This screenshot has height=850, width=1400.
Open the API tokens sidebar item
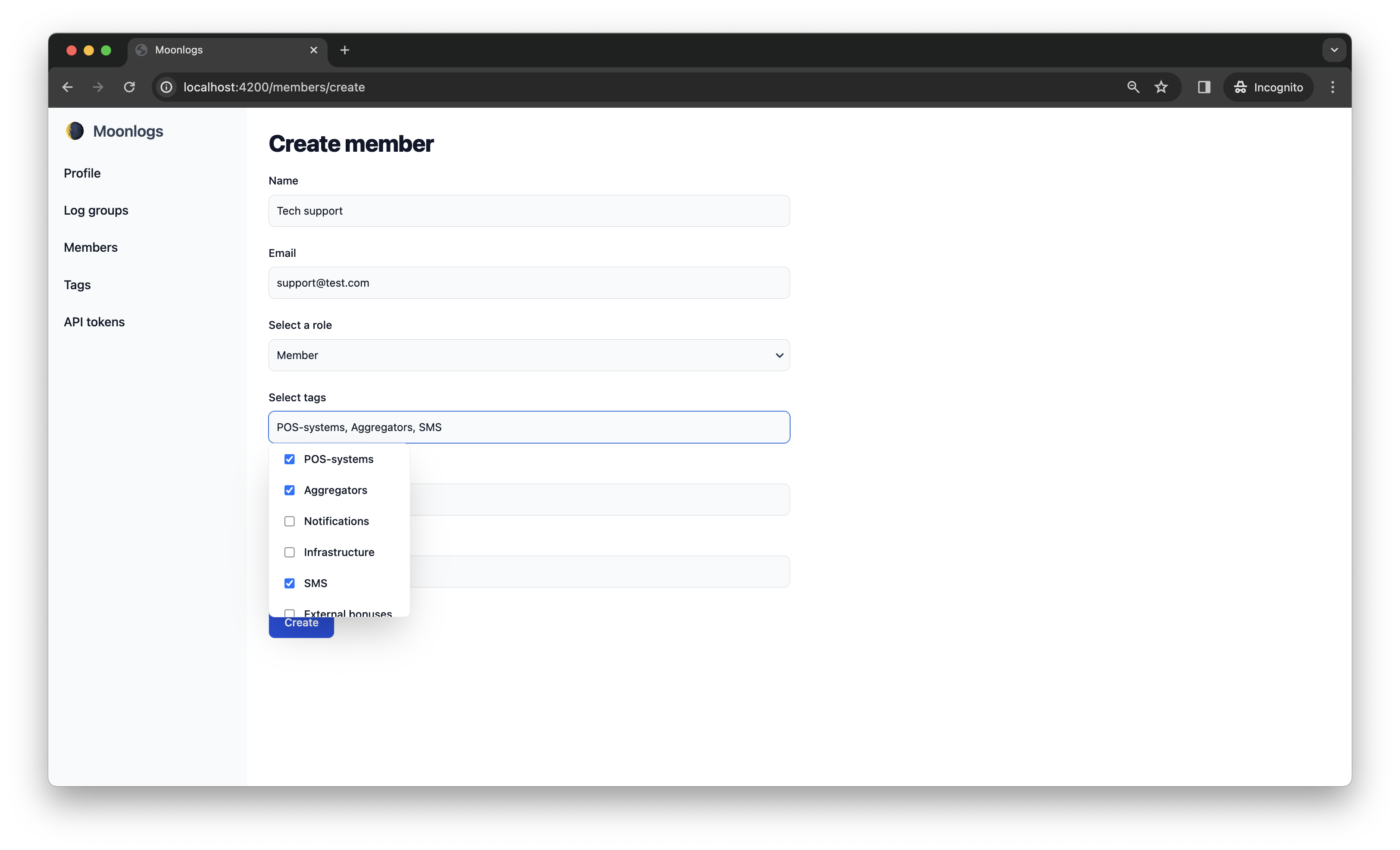[94, 322]
